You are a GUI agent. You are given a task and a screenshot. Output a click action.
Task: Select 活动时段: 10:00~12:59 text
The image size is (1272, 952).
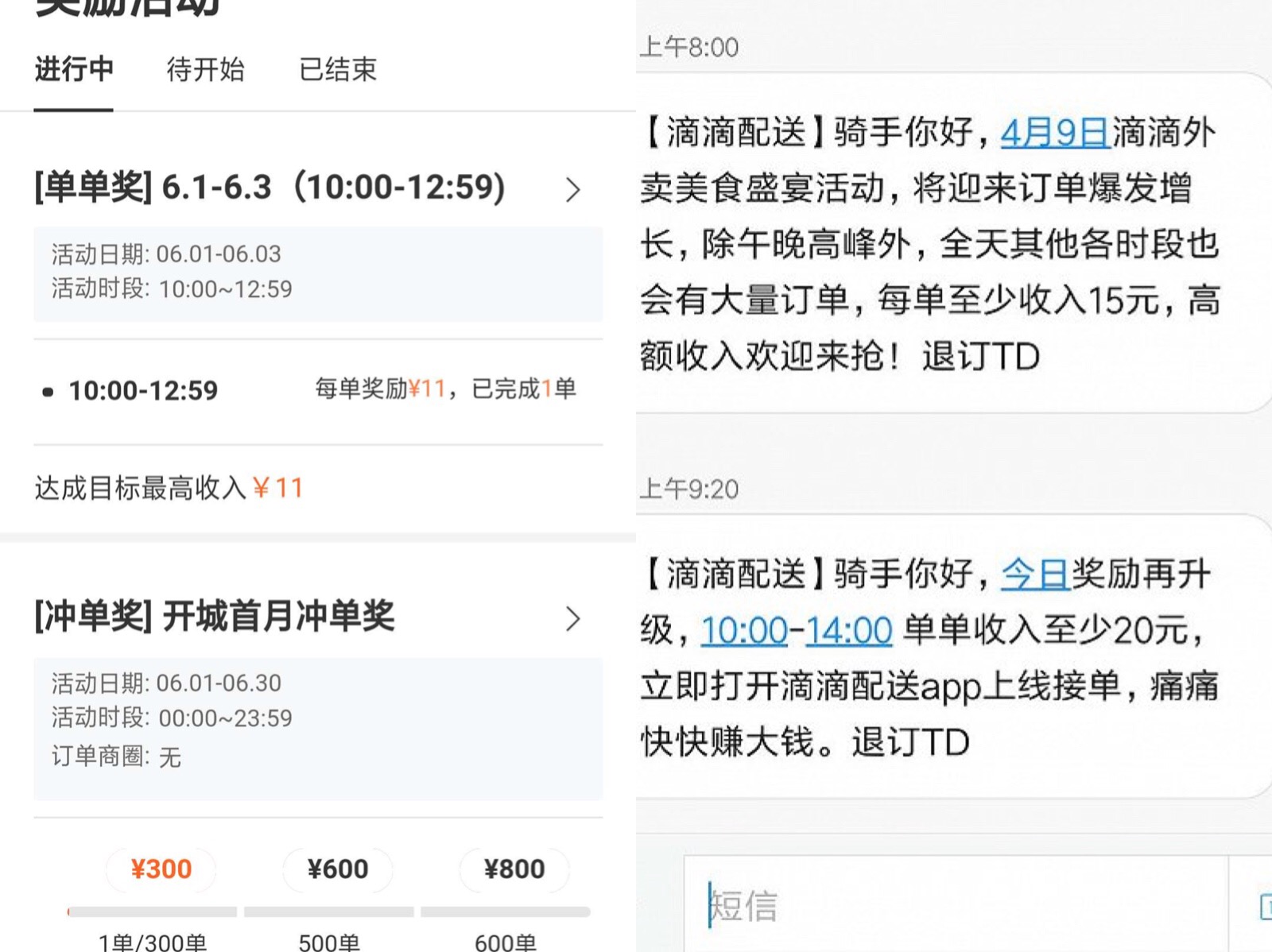[172, 289]
